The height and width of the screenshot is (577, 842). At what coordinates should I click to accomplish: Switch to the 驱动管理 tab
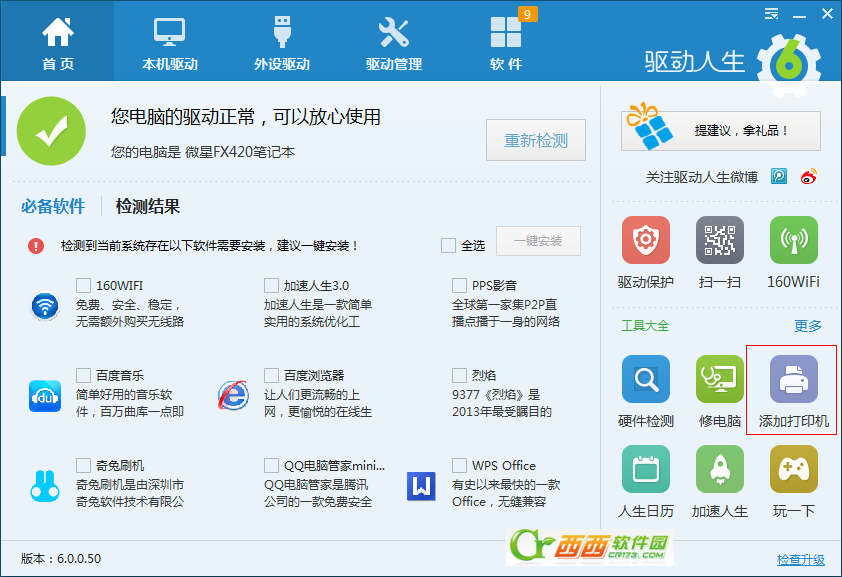[x=394, y=43]
